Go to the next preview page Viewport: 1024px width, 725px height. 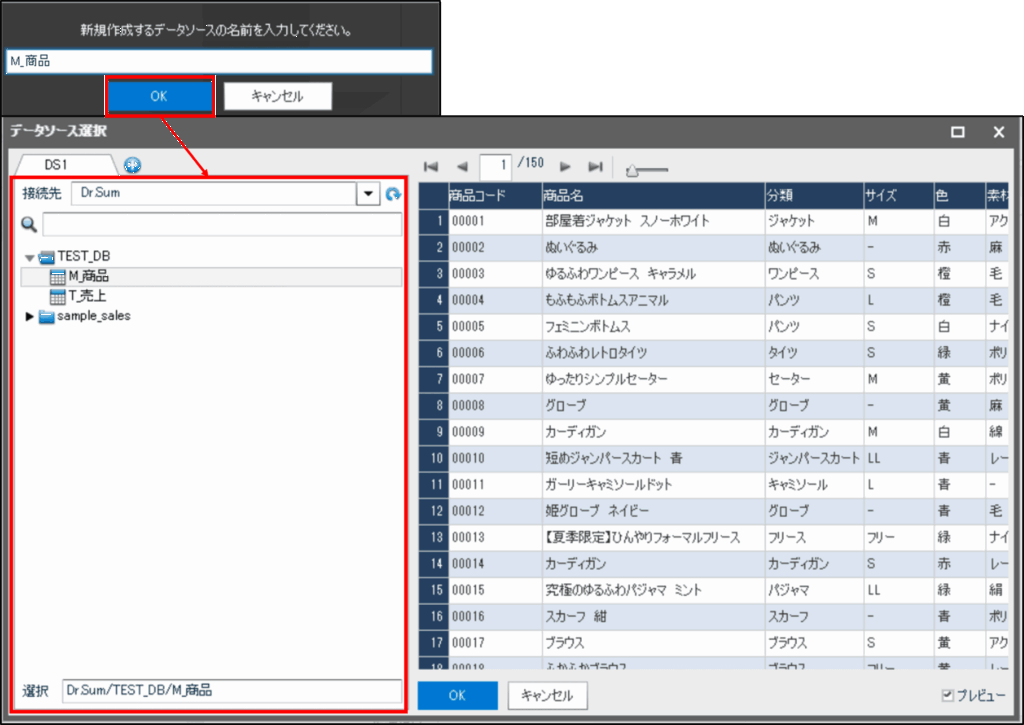coord(565,167)
